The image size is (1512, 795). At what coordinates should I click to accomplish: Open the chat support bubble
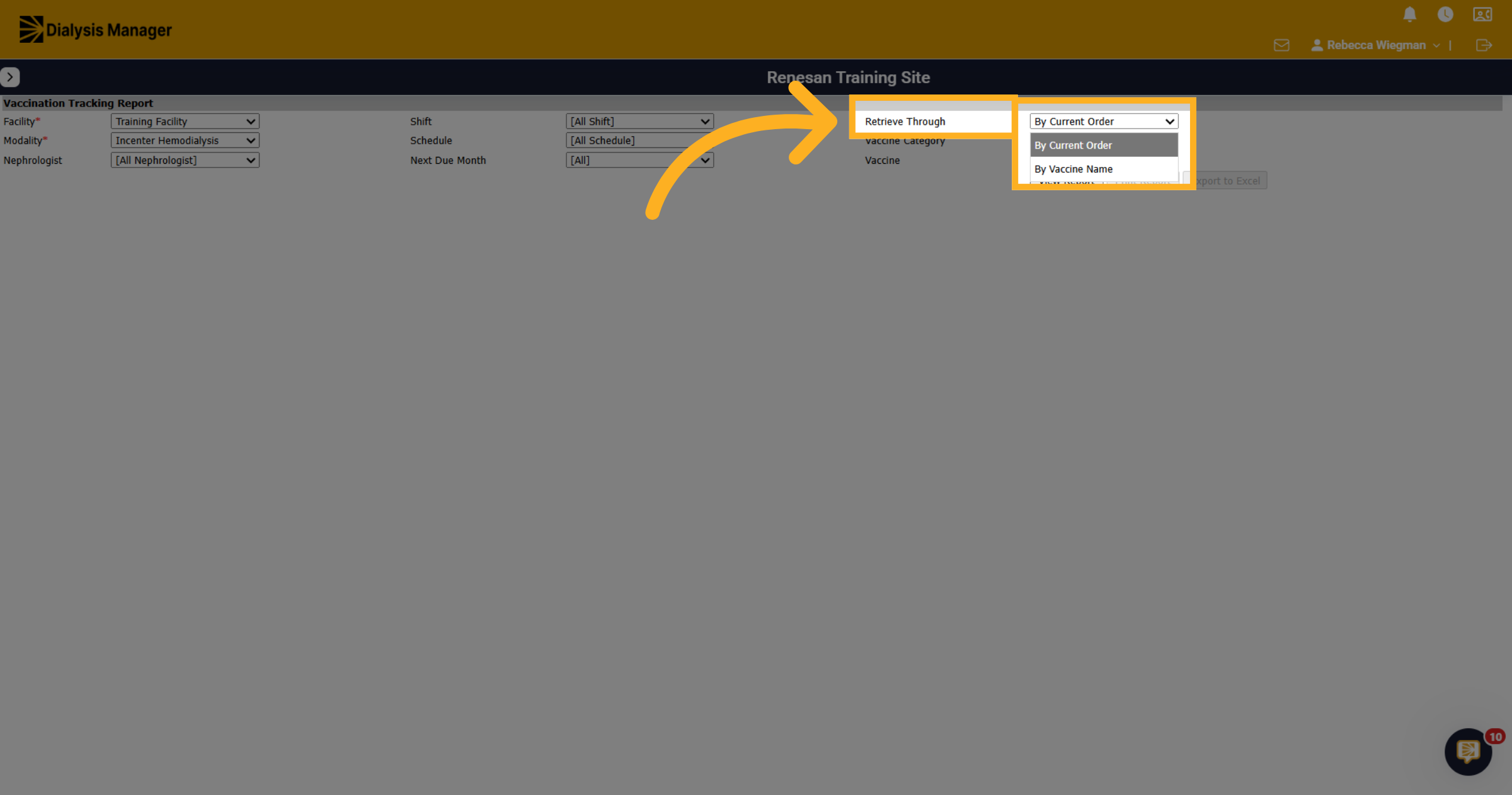click(x=1468, y=752)
